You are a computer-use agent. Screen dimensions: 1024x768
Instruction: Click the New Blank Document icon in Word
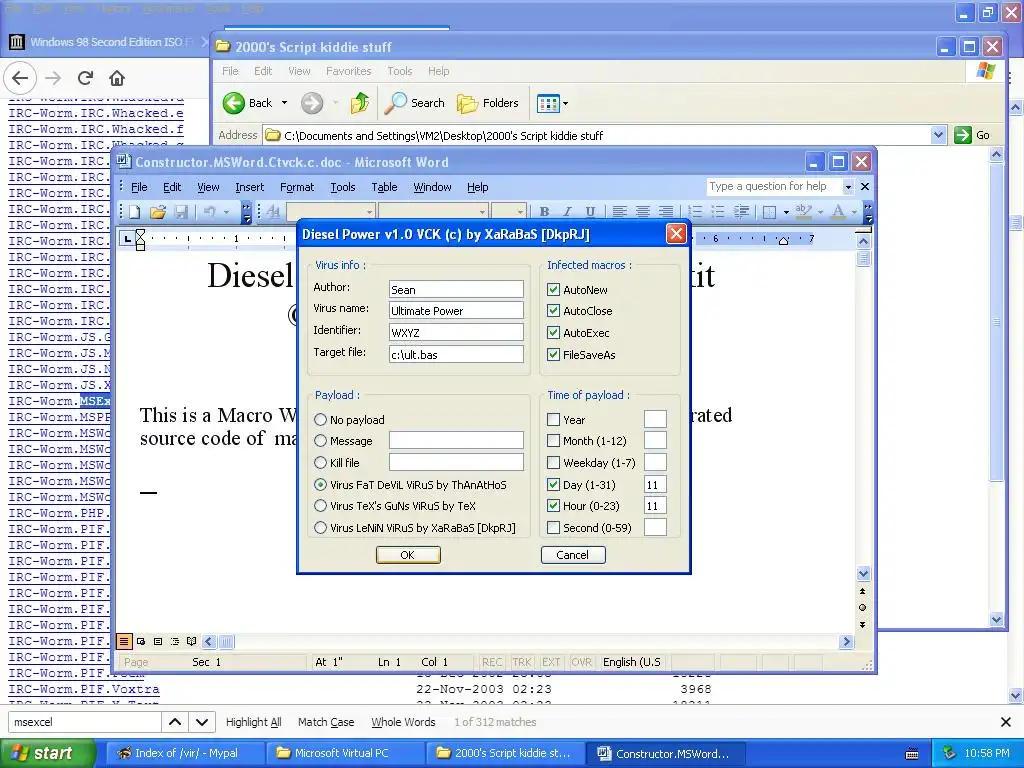point(135,212)
